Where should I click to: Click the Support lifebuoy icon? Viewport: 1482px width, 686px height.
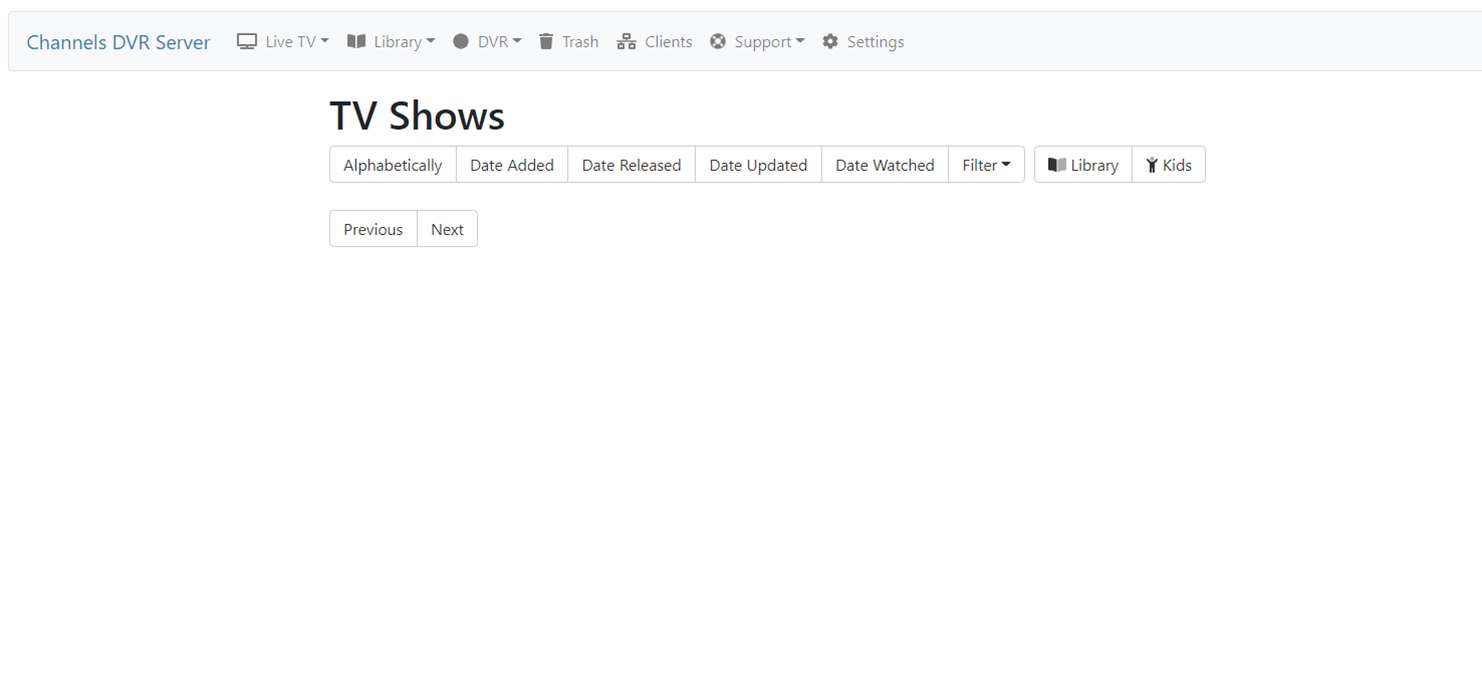pos(718,42)
